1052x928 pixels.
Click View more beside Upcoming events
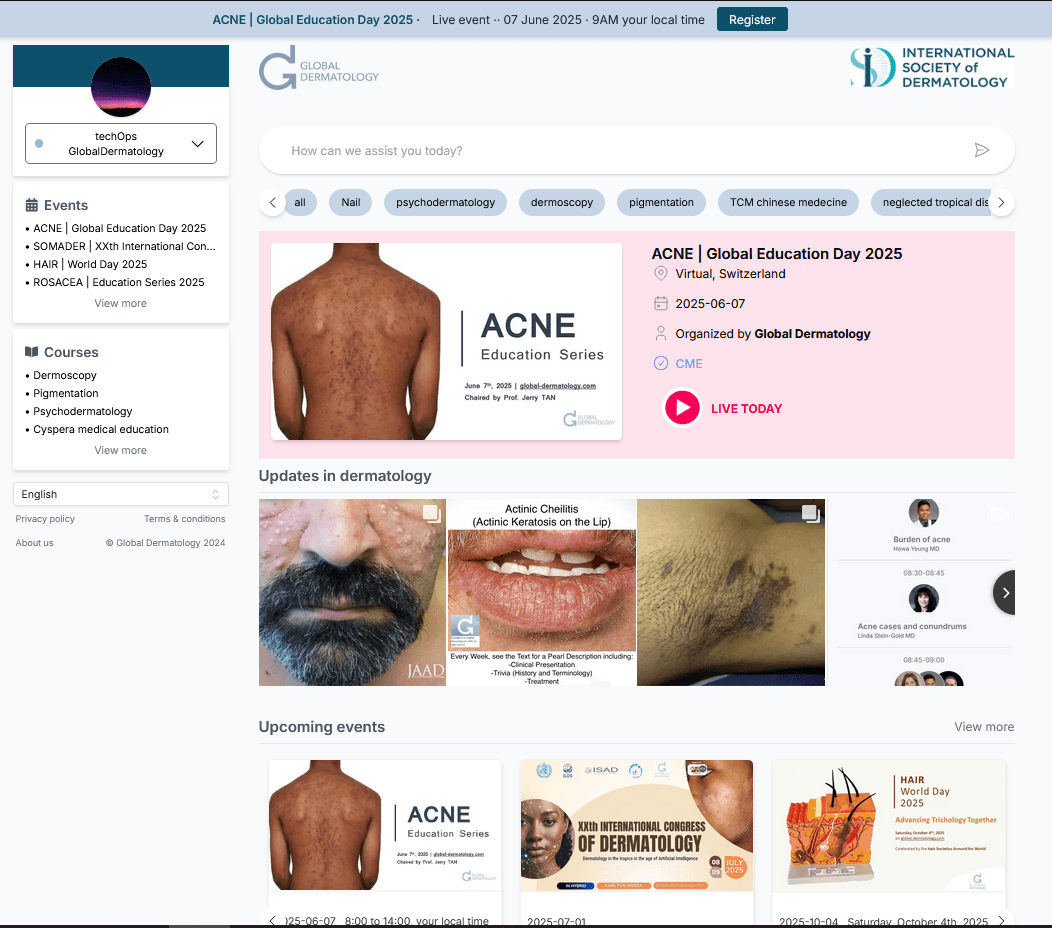984,727
